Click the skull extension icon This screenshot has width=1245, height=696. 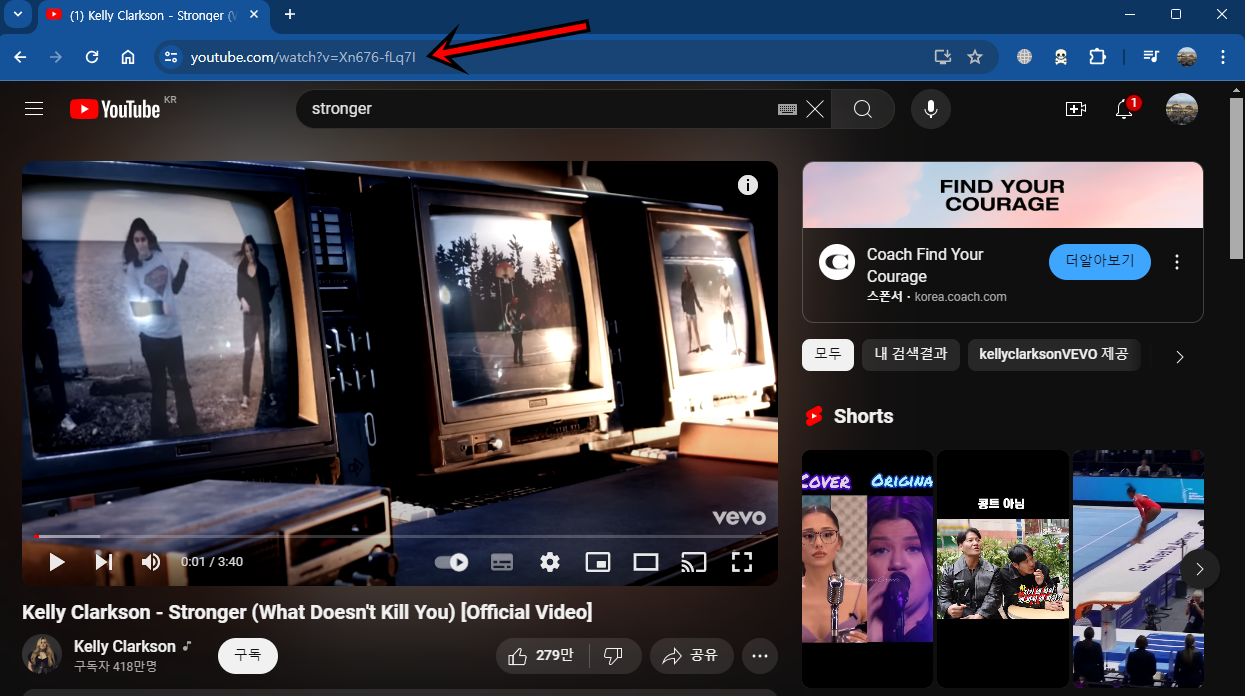tap(1060, 57)
